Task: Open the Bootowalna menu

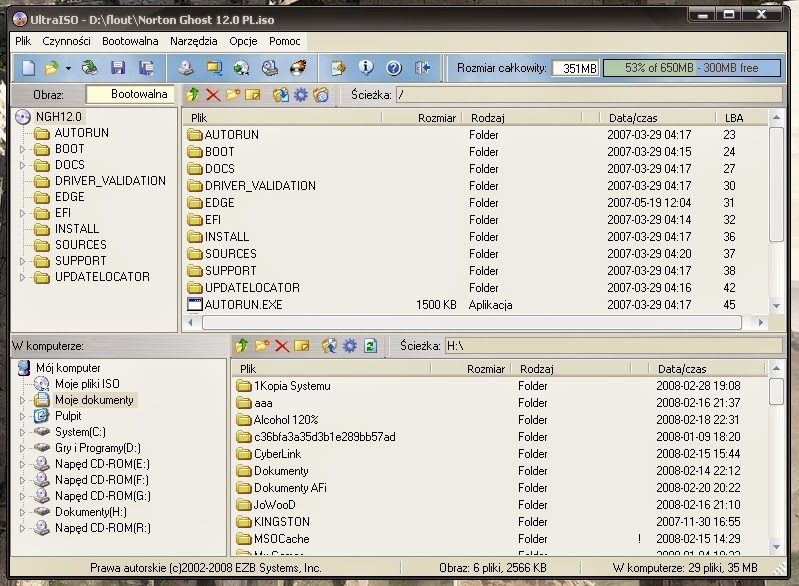Action: [x=130, y=41]
